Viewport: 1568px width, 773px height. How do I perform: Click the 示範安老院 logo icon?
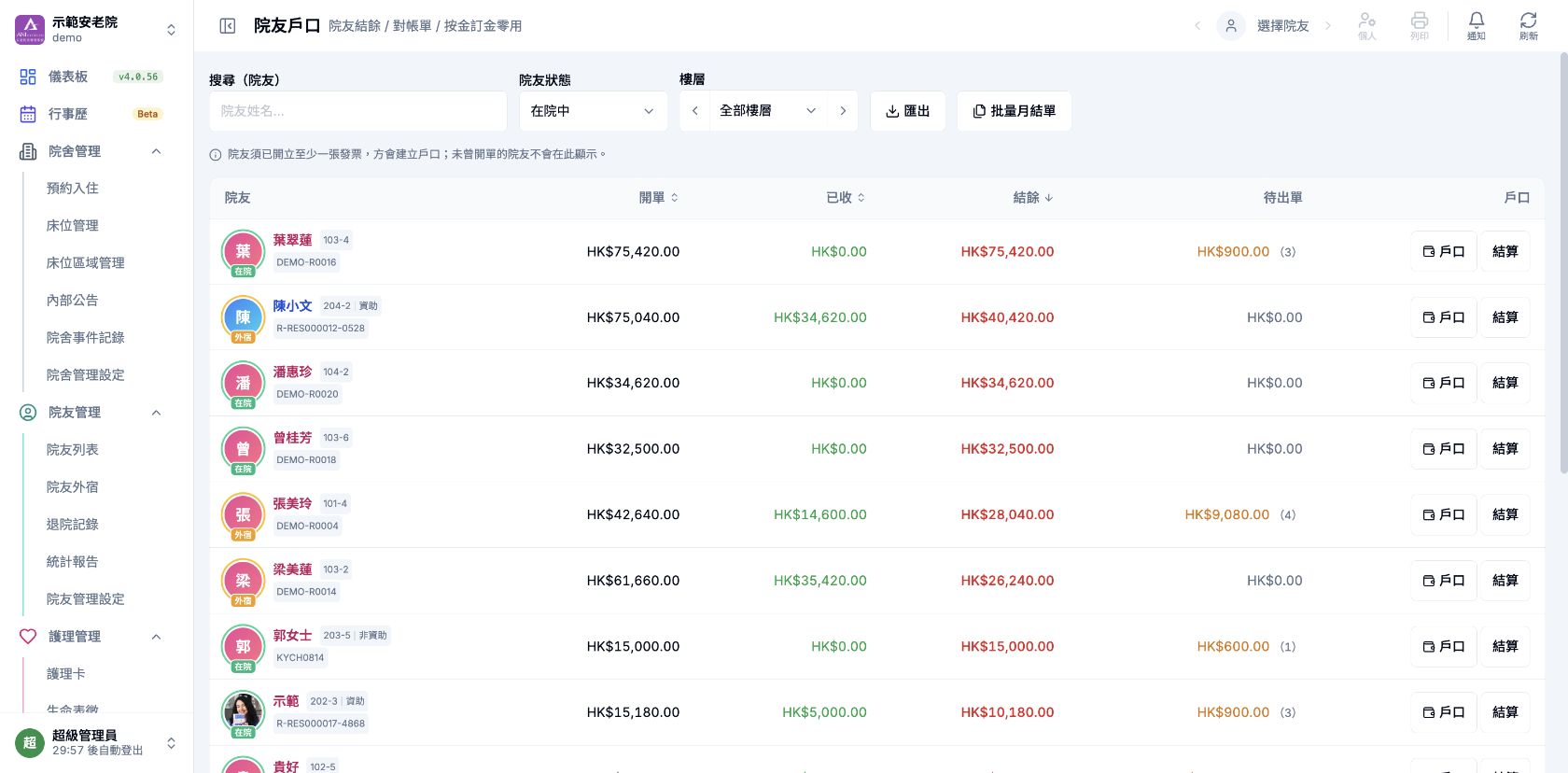click(30, 30)
